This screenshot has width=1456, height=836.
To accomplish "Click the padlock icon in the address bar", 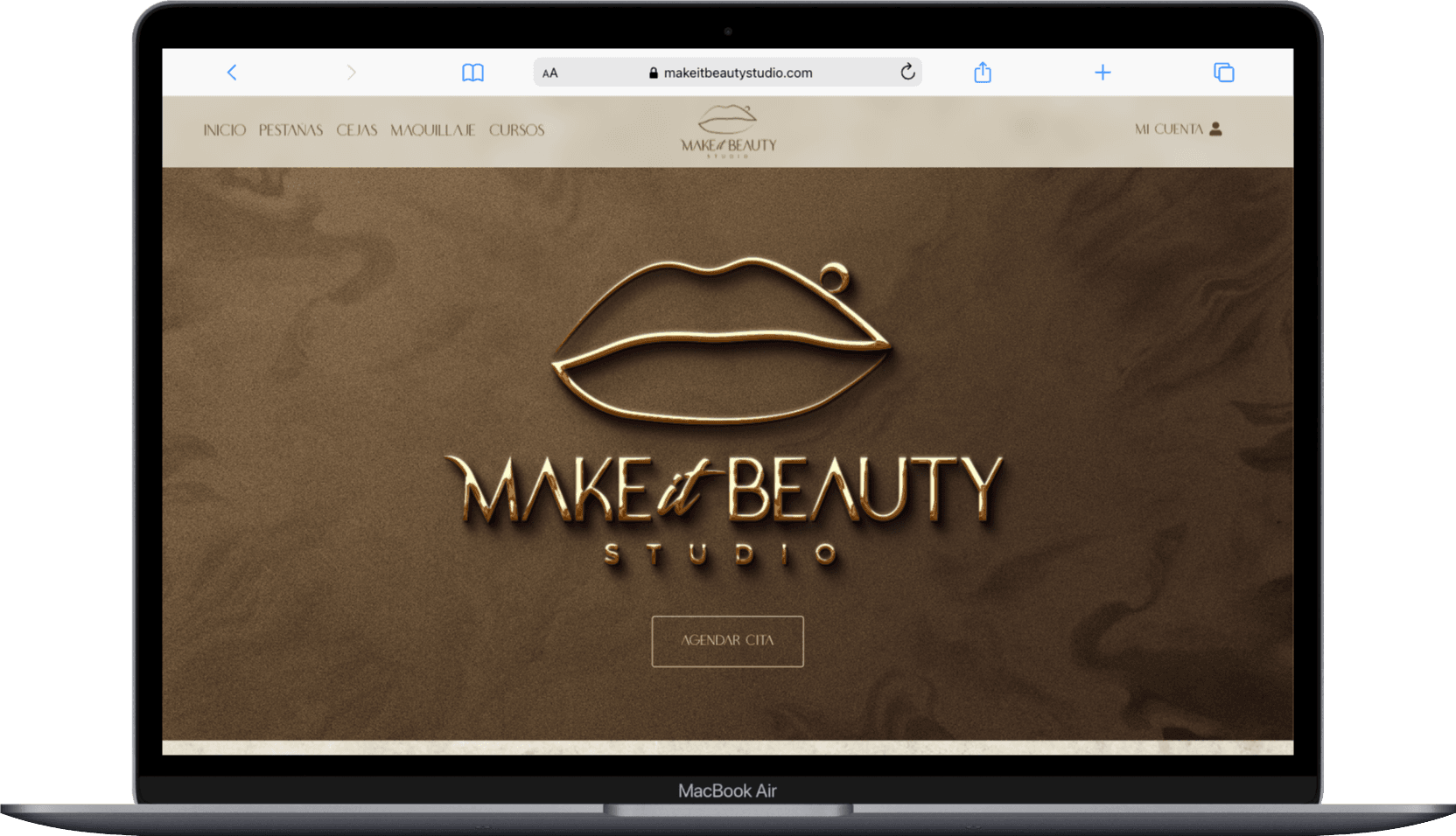I will [x=654, y=73].
